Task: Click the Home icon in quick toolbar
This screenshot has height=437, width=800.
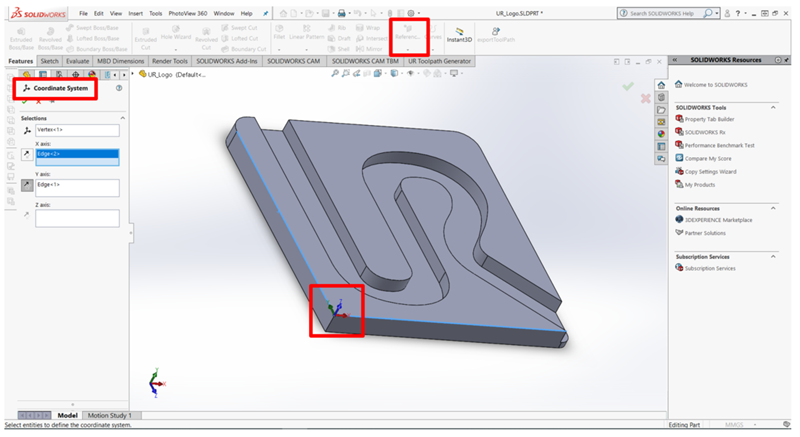Action: coord(283,13)
